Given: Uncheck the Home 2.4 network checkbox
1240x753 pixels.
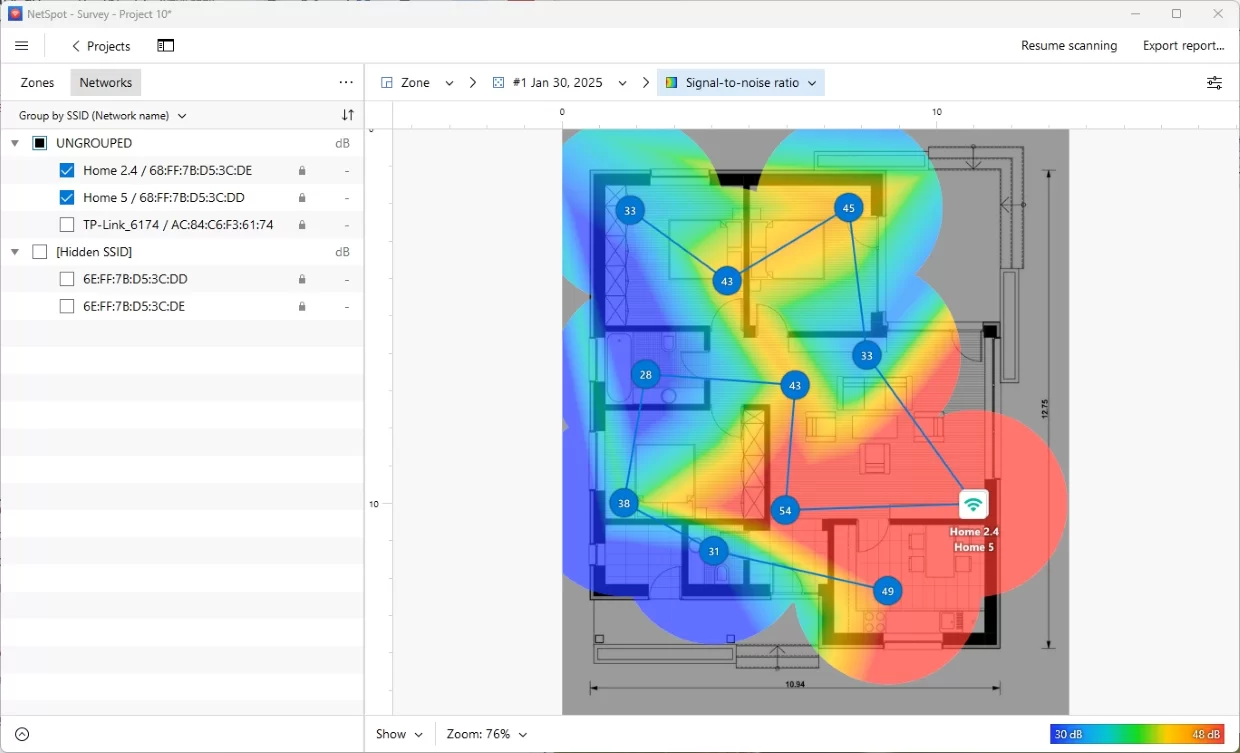Looking at the screenshot, I should pos(67,171).
